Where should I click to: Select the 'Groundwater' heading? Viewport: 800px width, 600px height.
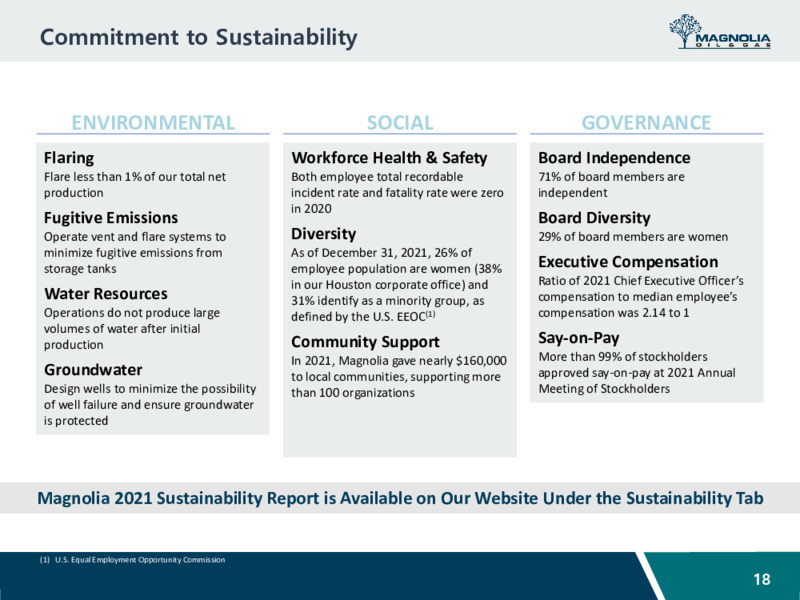pos(93,370)
